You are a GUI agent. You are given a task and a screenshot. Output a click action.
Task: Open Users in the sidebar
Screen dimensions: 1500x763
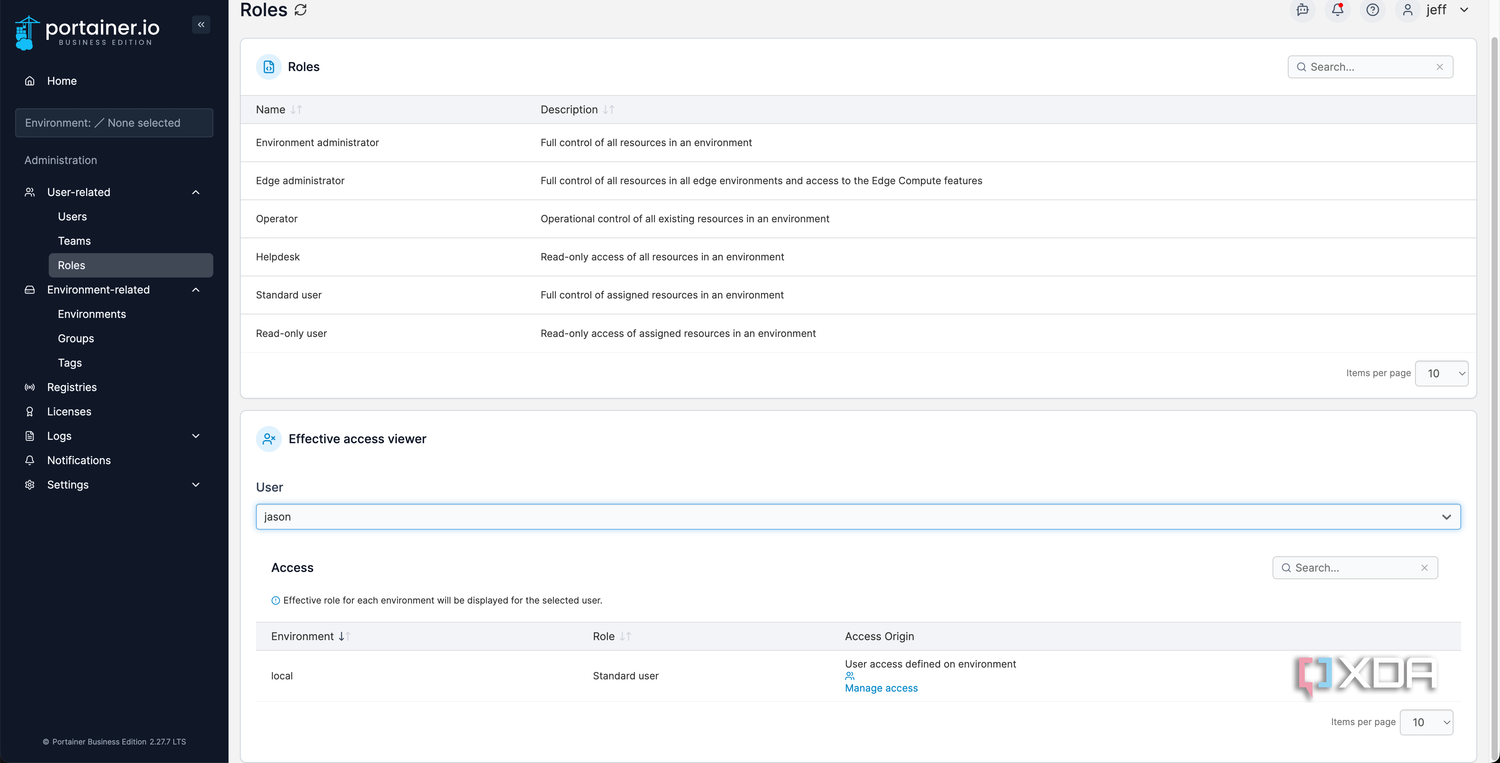click(x=72, y=217)
